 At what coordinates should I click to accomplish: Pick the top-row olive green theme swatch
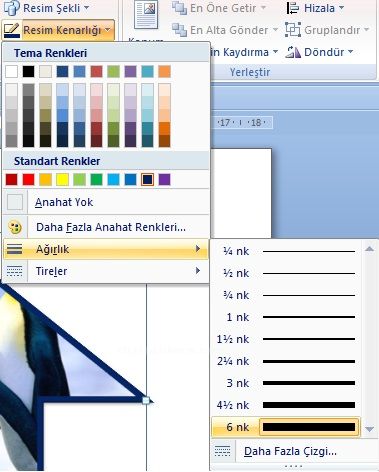pos(114,71)
